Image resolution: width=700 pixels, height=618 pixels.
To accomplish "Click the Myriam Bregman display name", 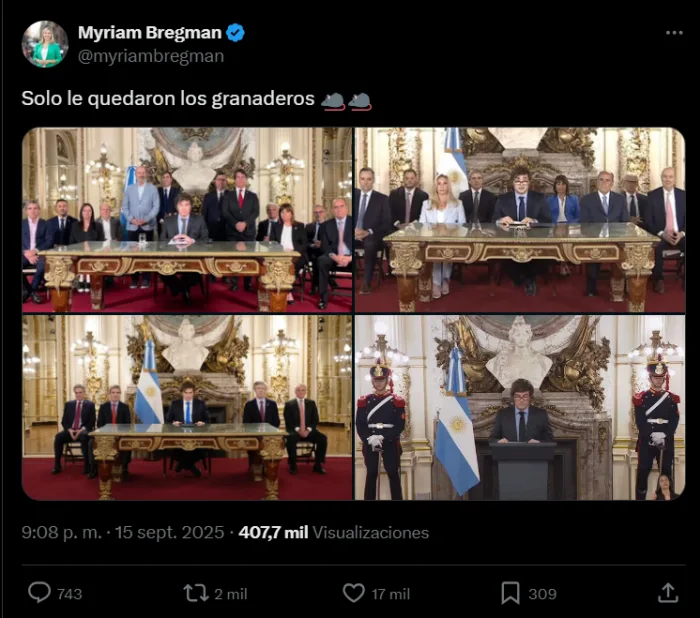I will pyautogui.click(x=150, y=33).
